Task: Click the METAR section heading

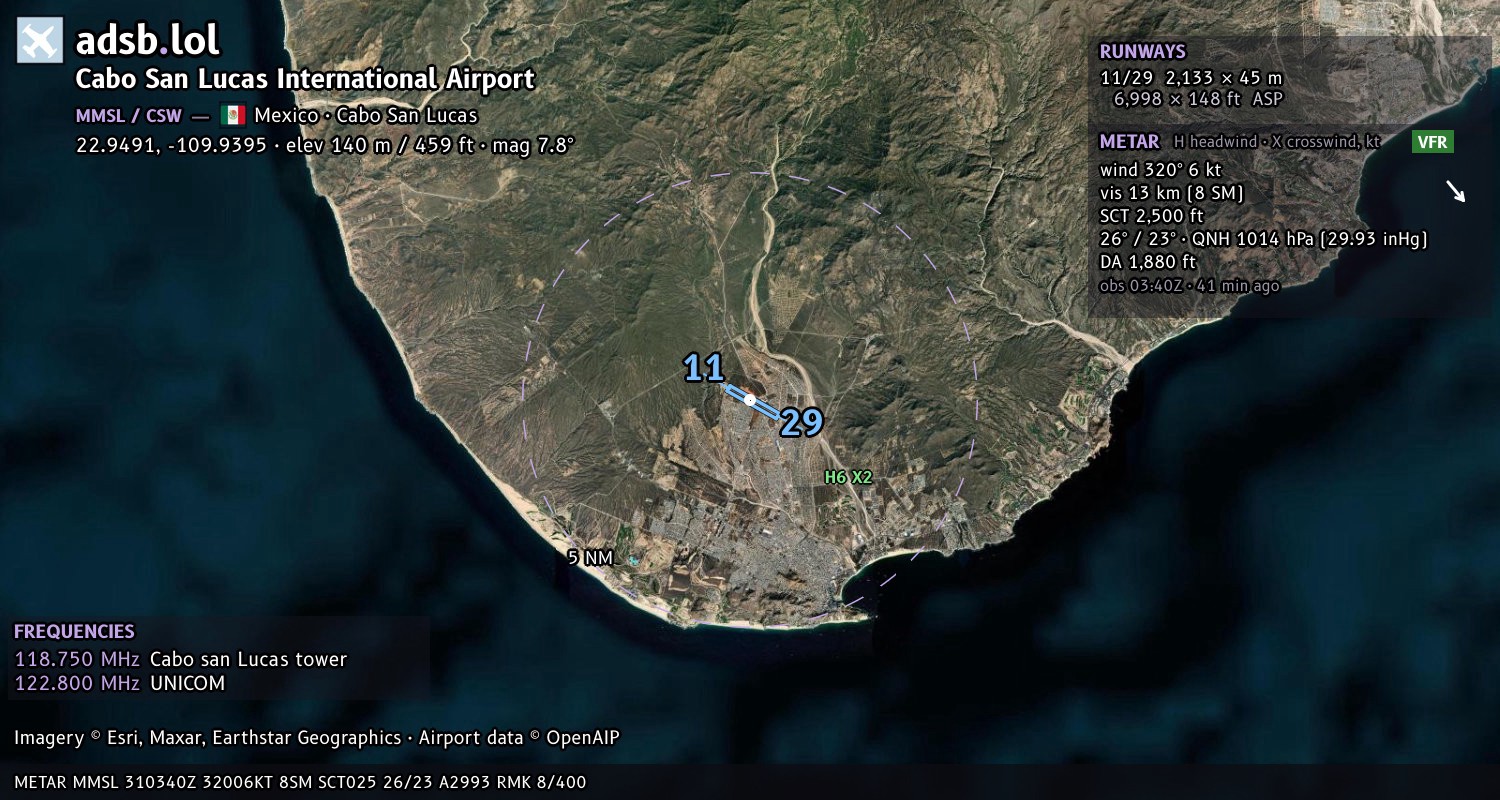Action: [x=1129, y=142]
